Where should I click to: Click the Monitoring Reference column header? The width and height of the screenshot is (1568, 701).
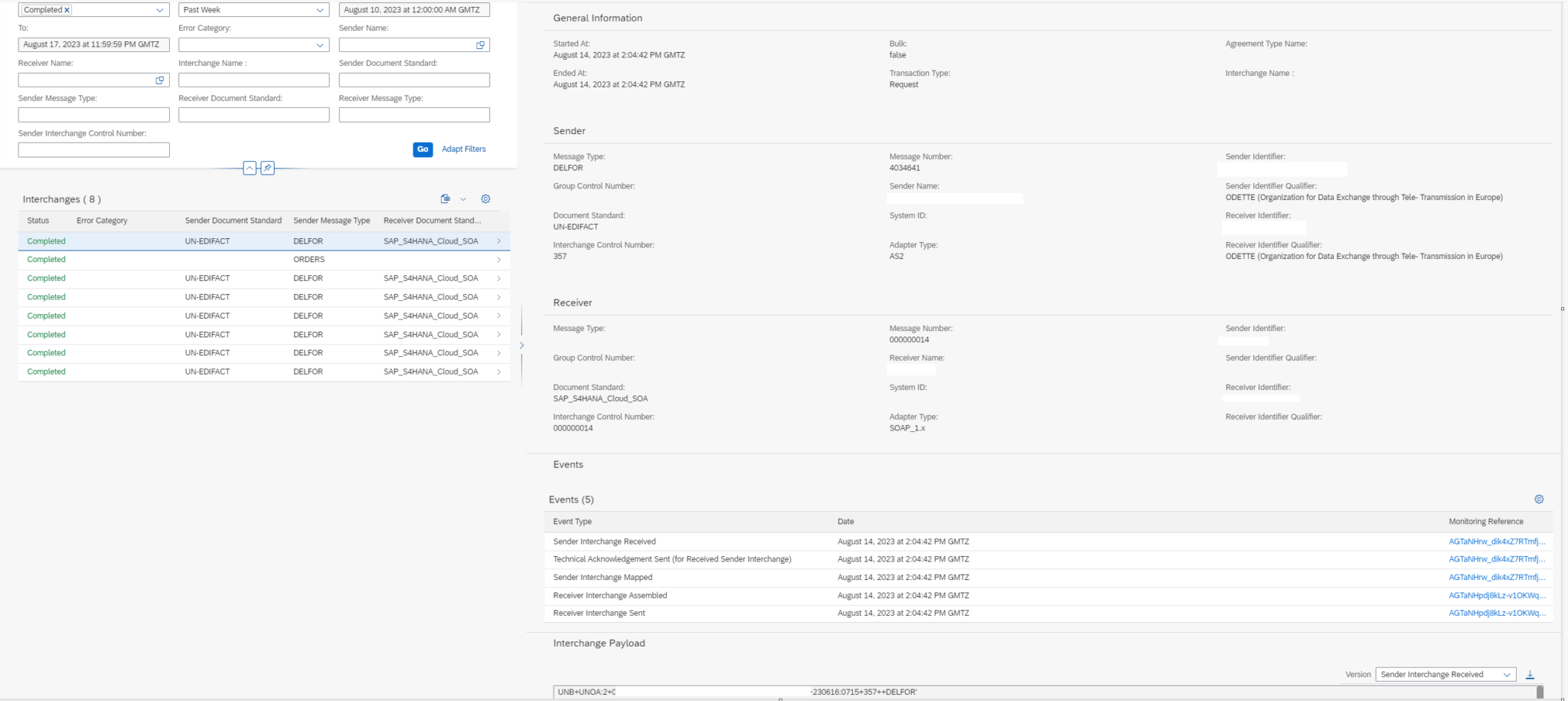pyautogui.click(x=1486, y=522)
